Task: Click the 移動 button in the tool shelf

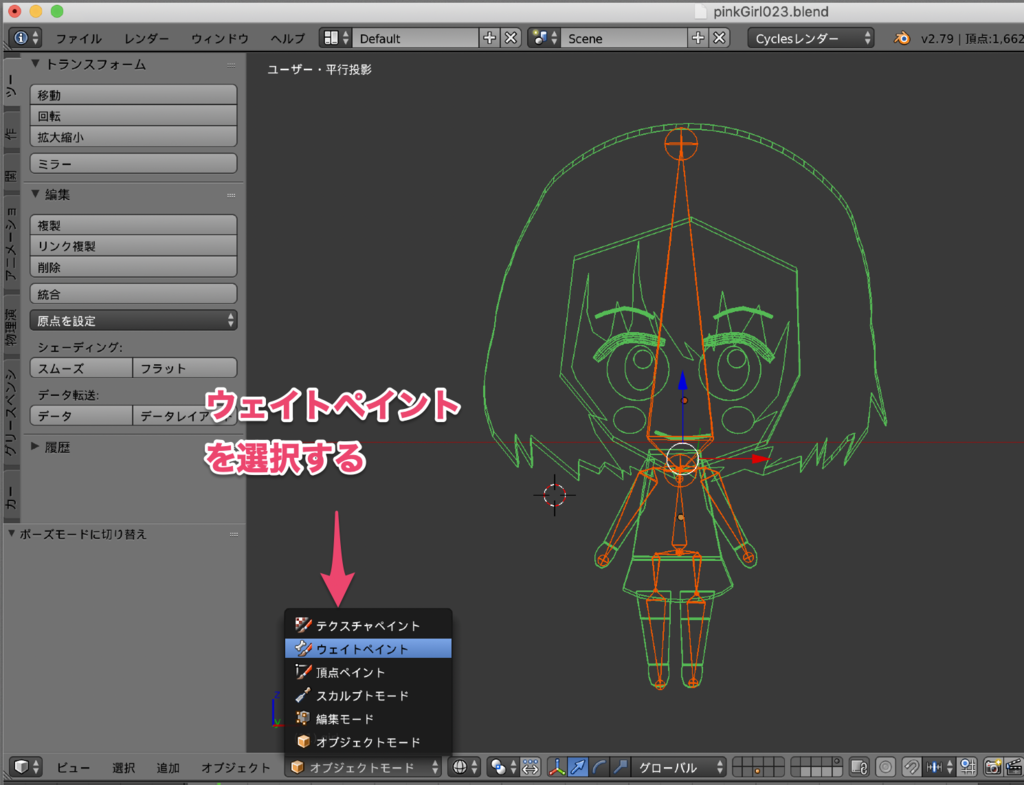Action: (133, 94)
